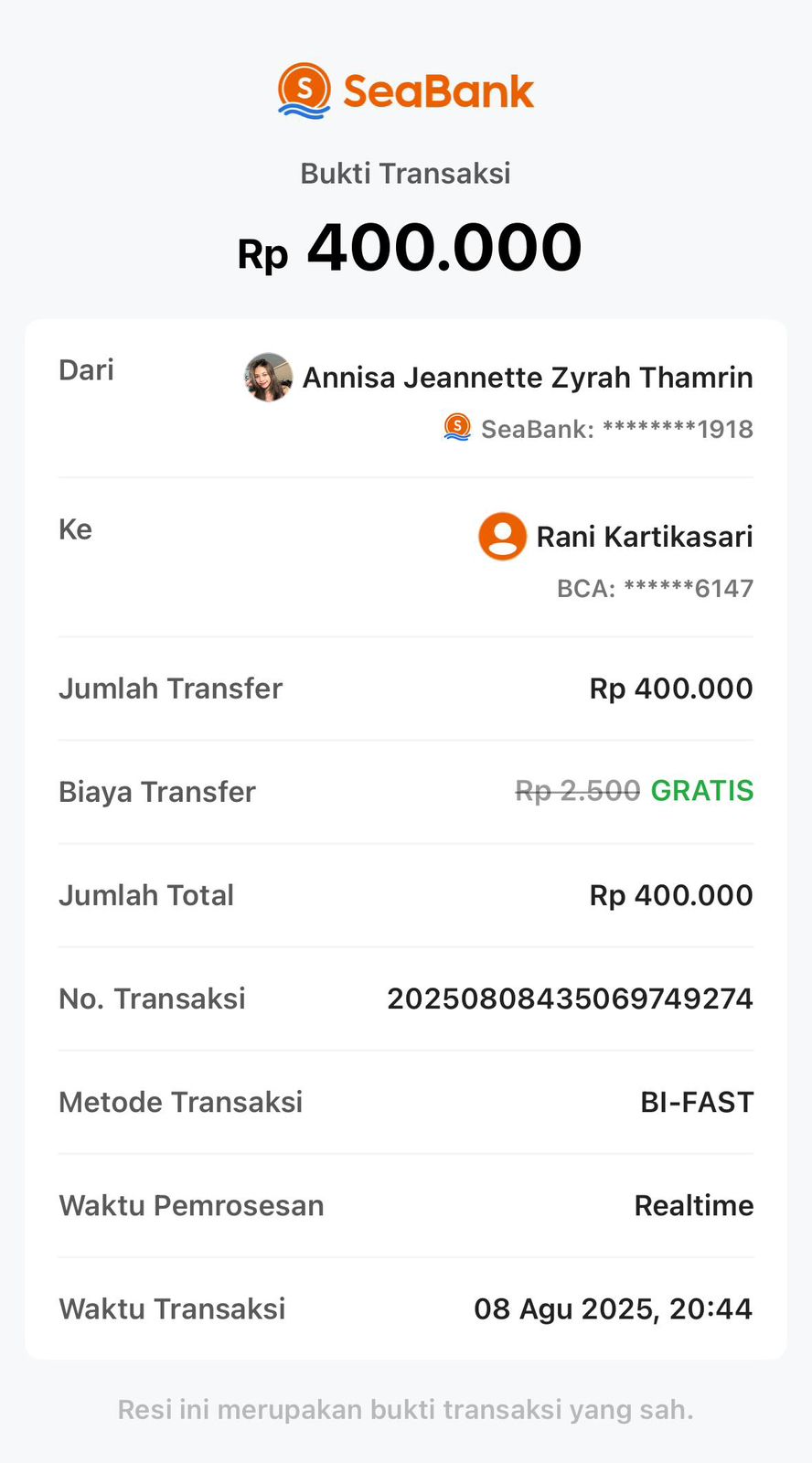Tap the Realtime processing time value
812x1463 pixels.
[693, 1205]
